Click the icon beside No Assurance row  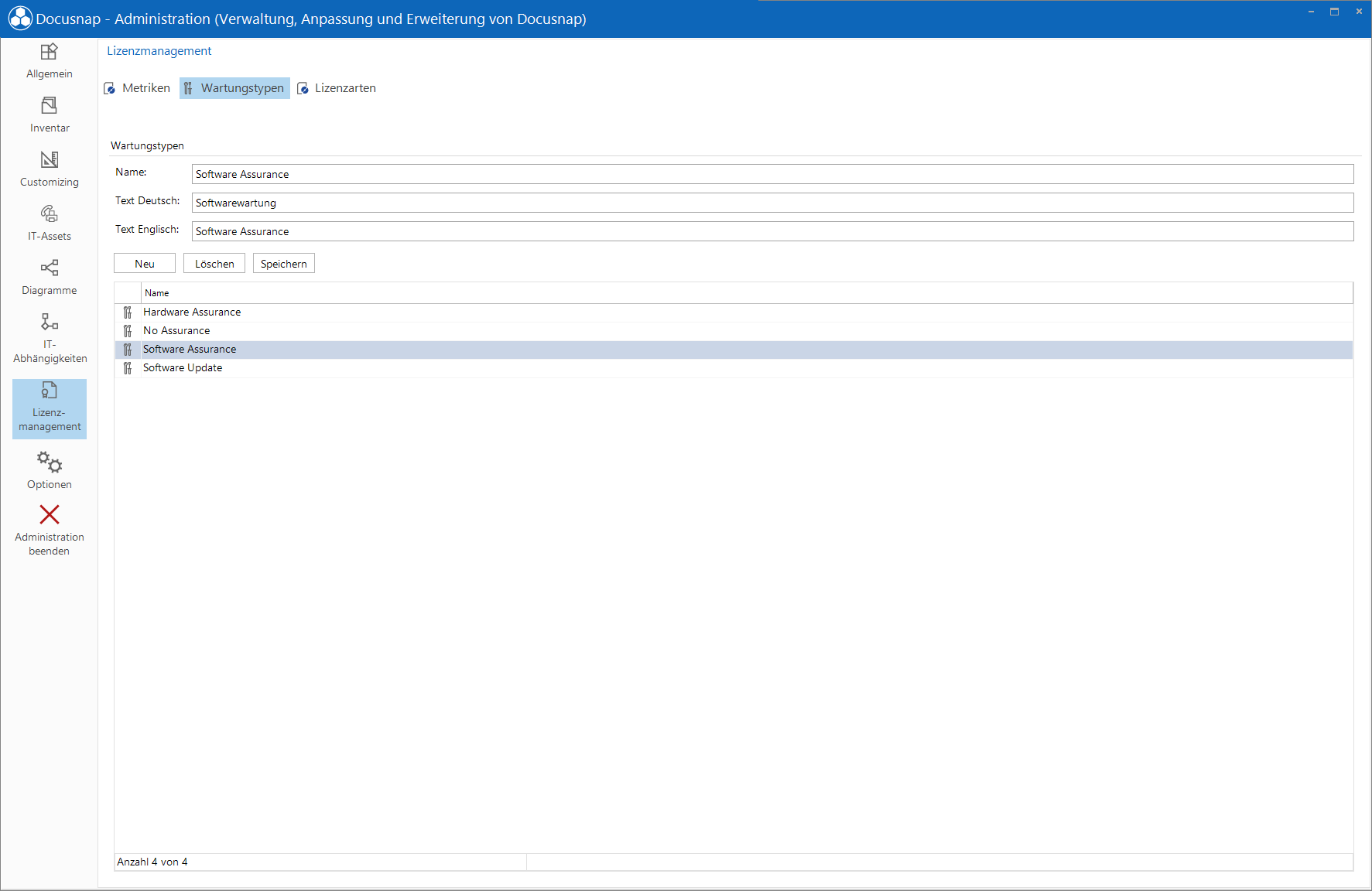128,331
